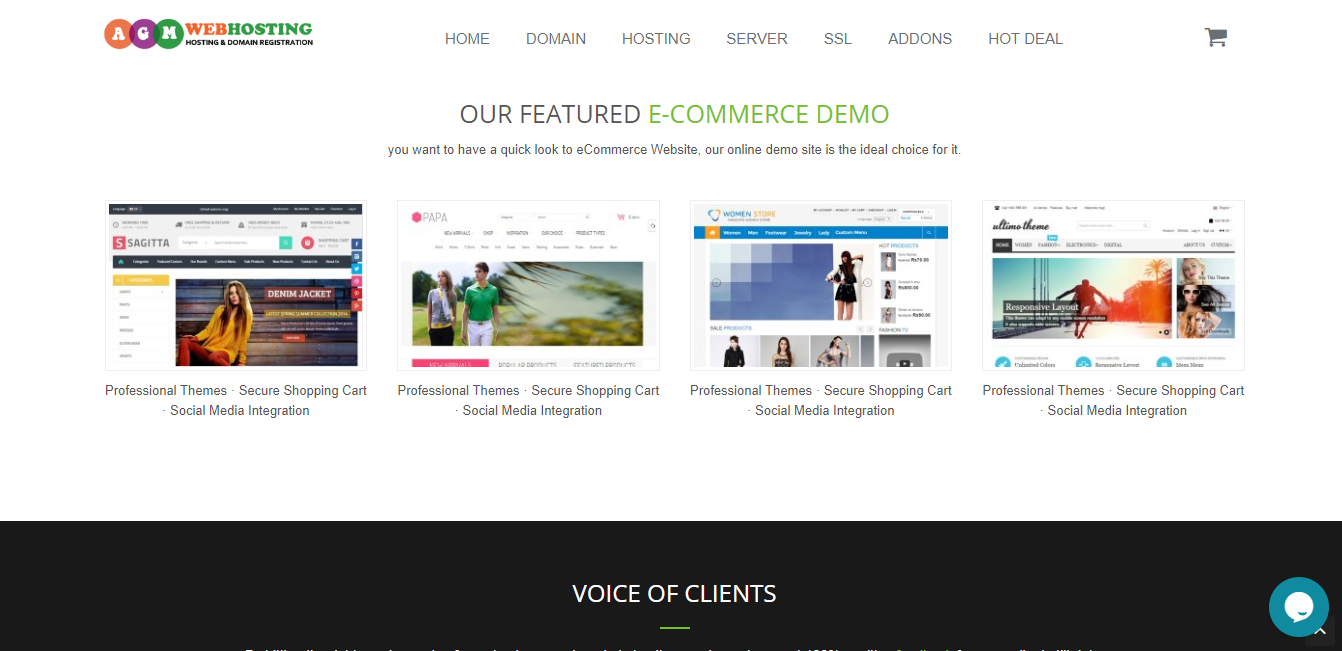
Task: Open the HOME menu item
Action: click(x=467, y=39)
